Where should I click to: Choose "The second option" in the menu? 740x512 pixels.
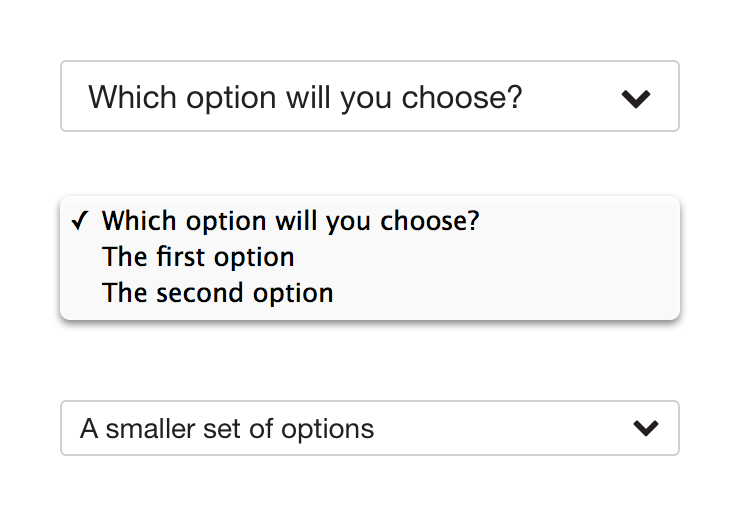pyautogui.click(x=217, y=293)
